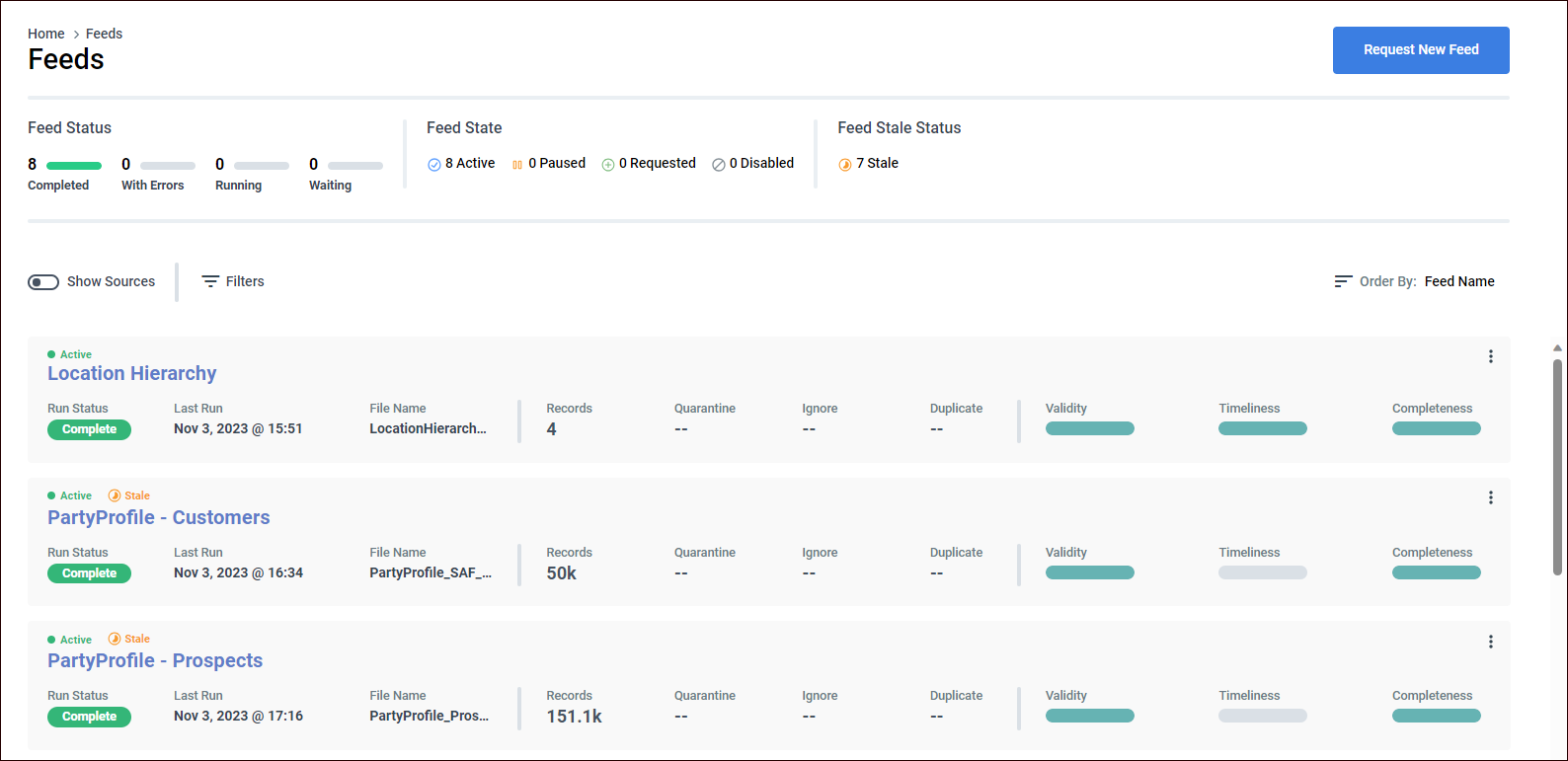Click the Completed feed status progress bar
The height and width of the screenshot is (761, 1568).
click(74, 166)
